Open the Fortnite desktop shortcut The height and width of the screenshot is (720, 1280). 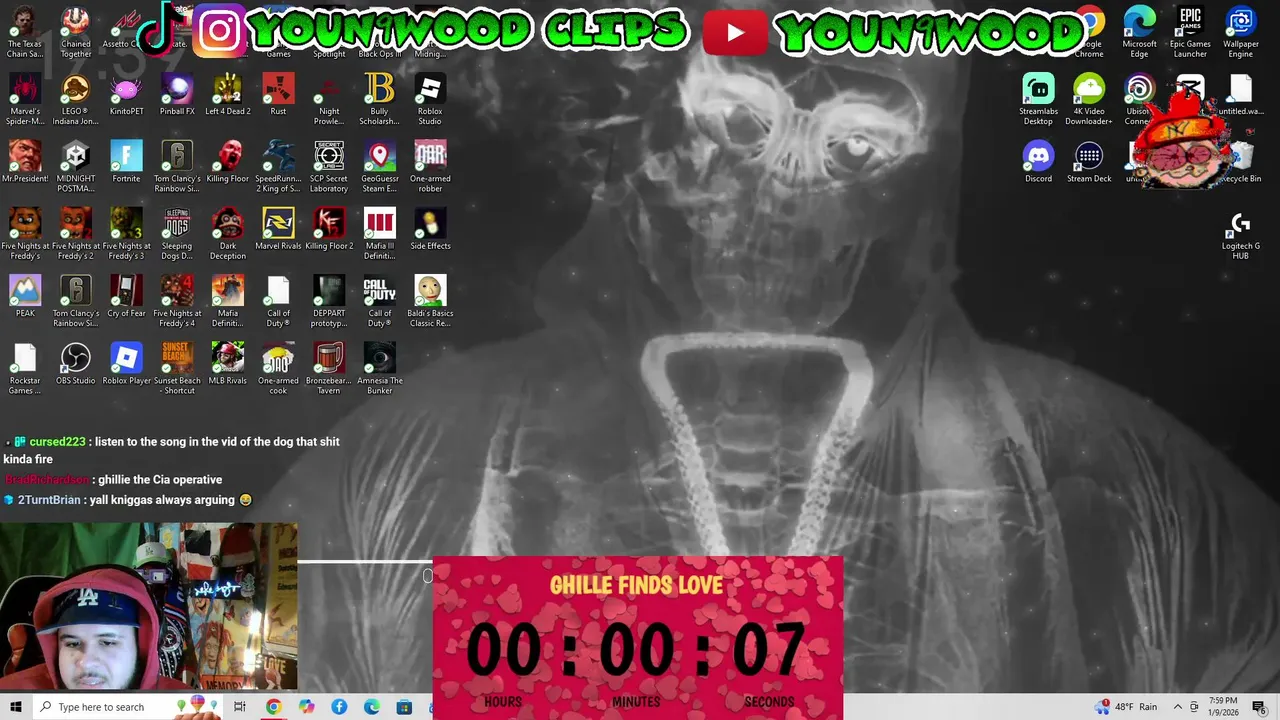click(126, 162)
